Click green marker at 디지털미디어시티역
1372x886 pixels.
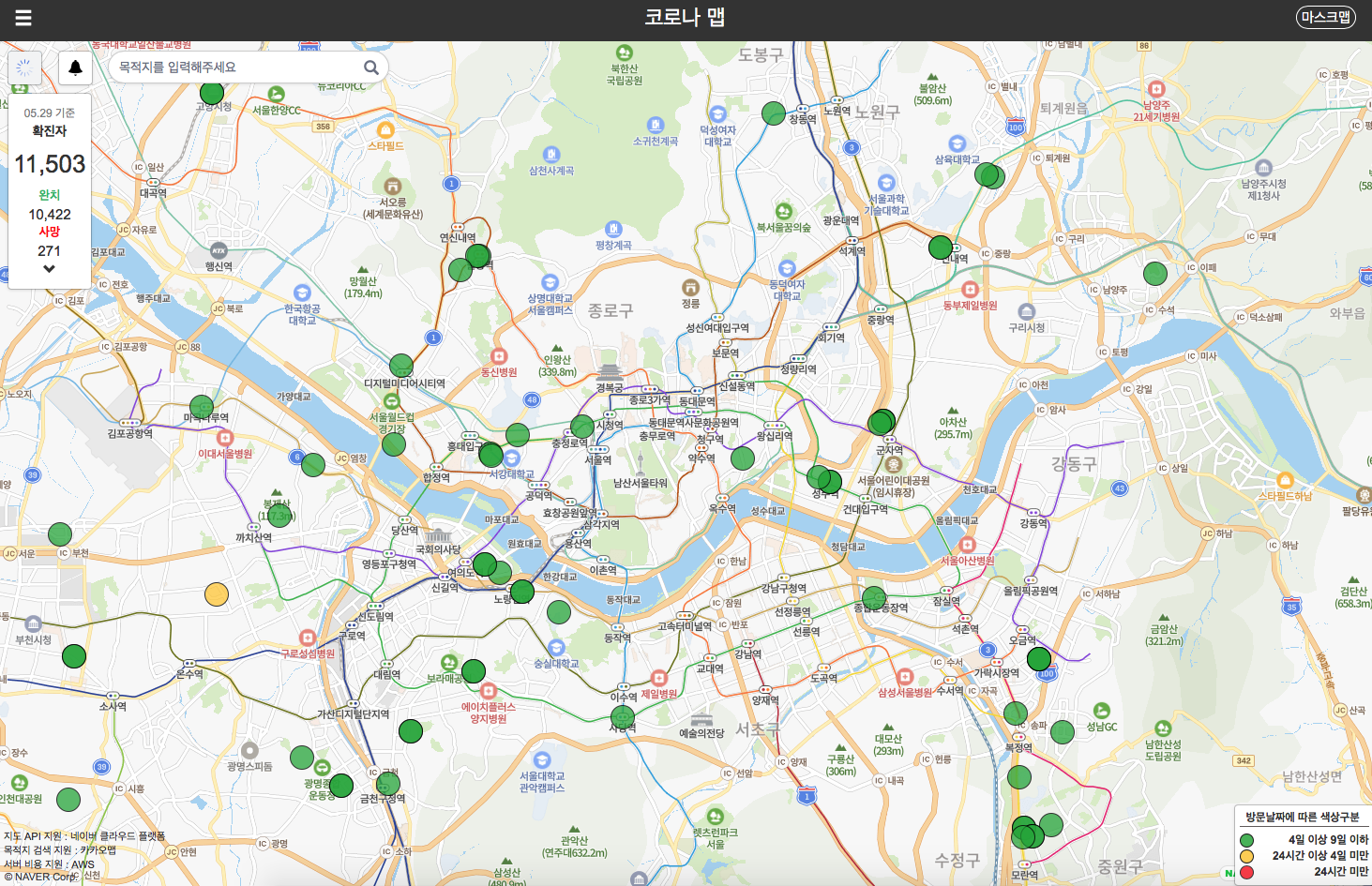point(401,366)
